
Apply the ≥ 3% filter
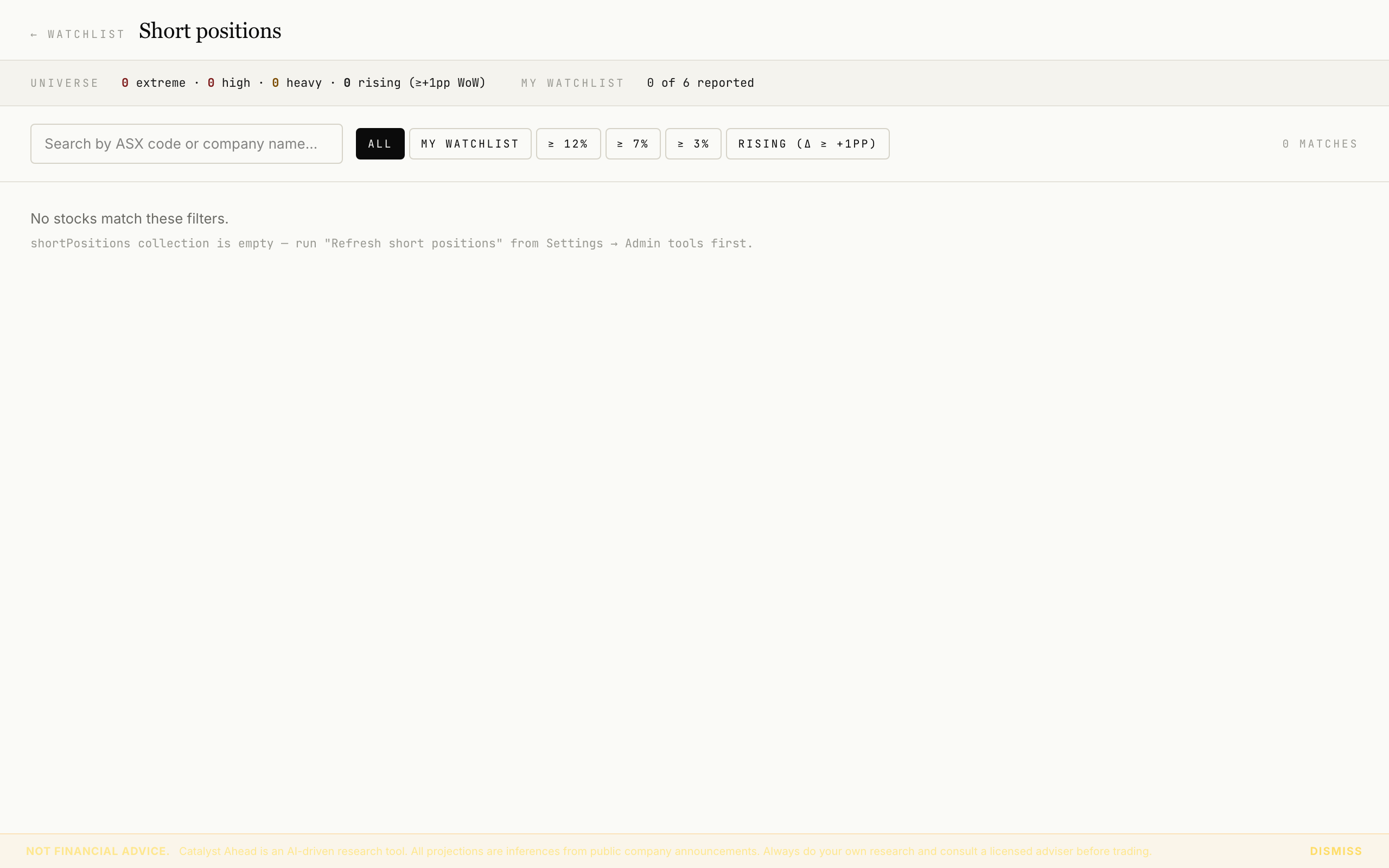[693, 144]
